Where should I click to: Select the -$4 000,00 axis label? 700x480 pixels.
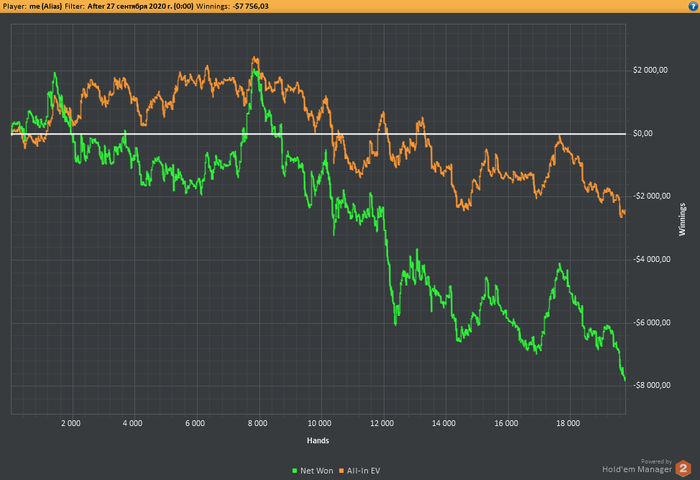coord(651,259)
